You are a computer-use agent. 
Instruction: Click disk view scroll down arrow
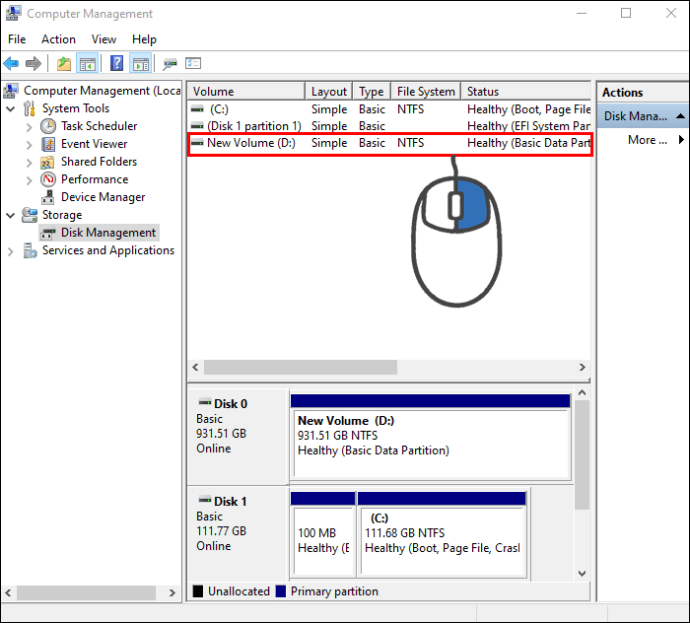point(582,573)
